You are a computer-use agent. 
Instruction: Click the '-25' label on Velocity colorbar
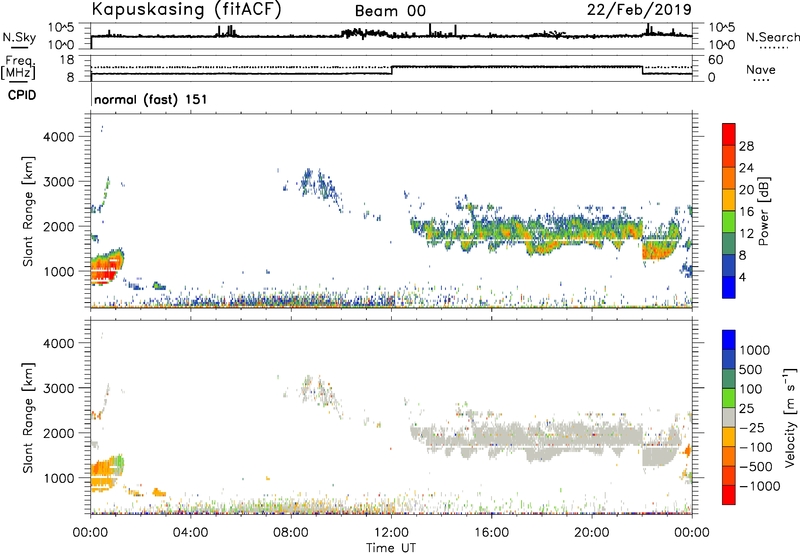[753, 427]
